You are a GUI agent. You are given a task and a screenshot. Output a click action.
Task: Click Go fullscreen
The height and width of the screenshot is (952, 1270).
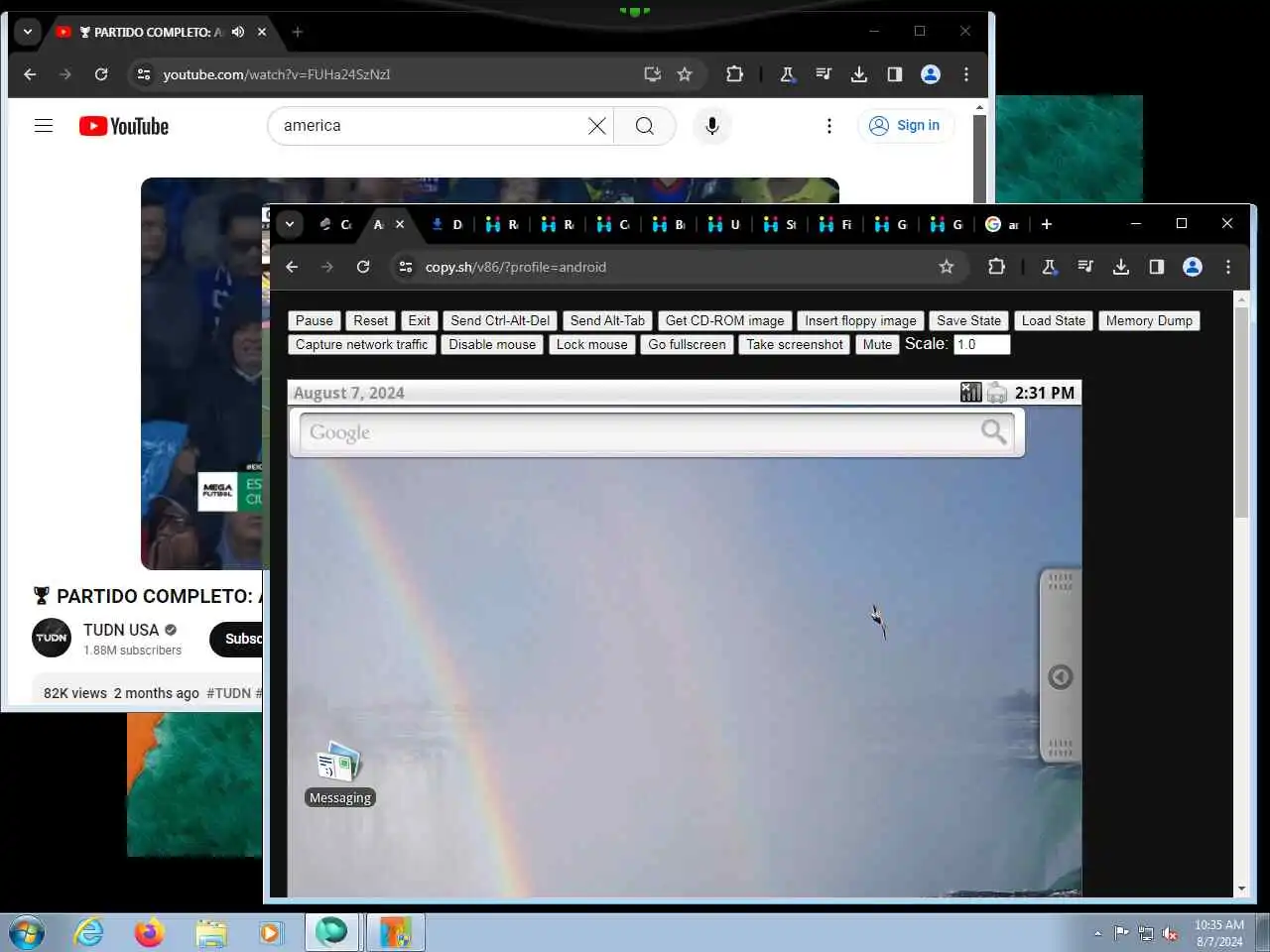(688, 344)
